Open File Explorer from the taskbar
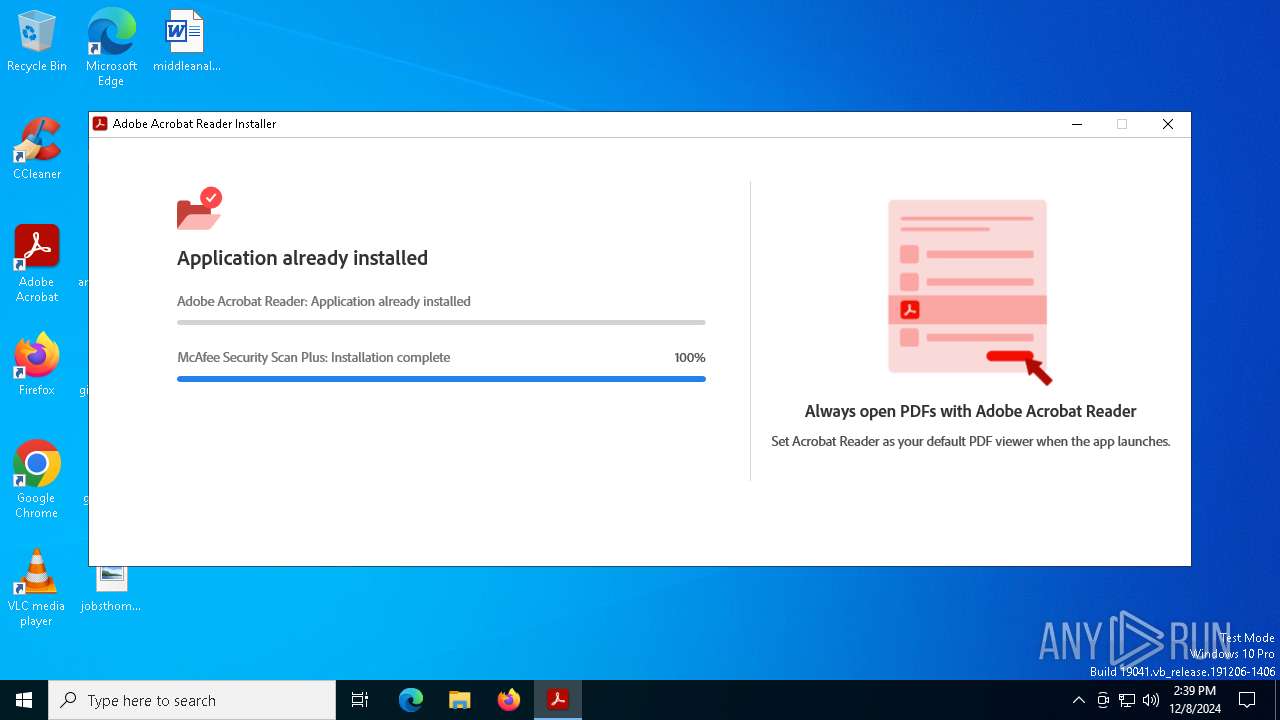Image resolution: width=1280 pixels, height=720 pixels. [460, 700]
